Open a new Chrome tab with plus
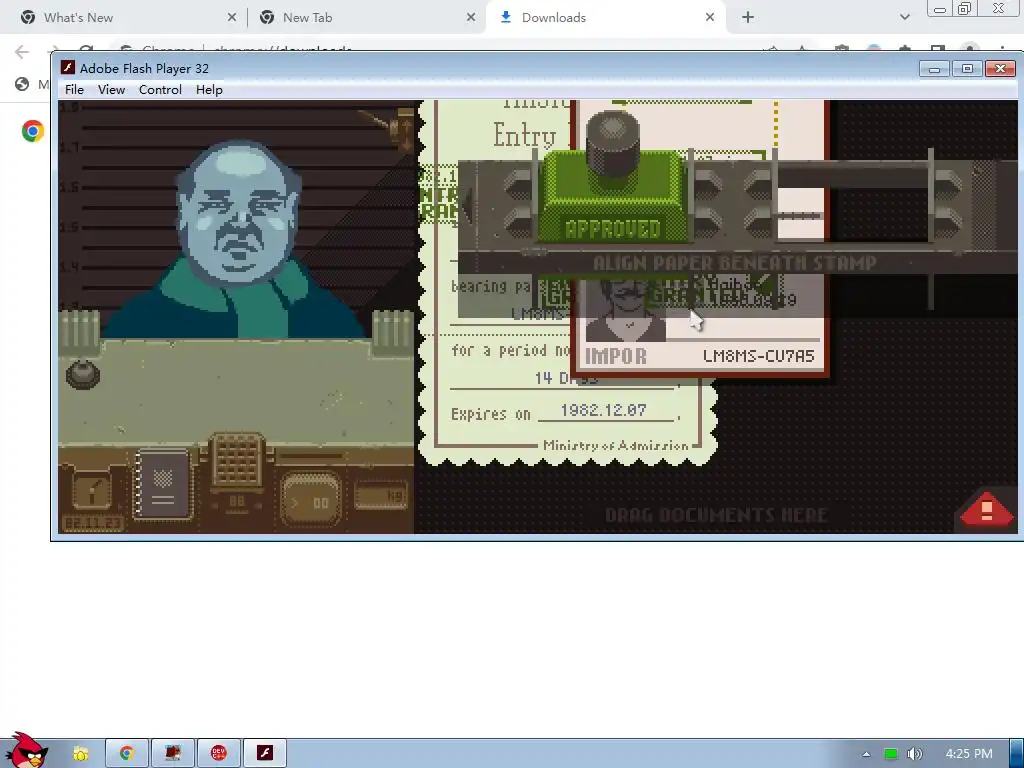 coord(748,18)
